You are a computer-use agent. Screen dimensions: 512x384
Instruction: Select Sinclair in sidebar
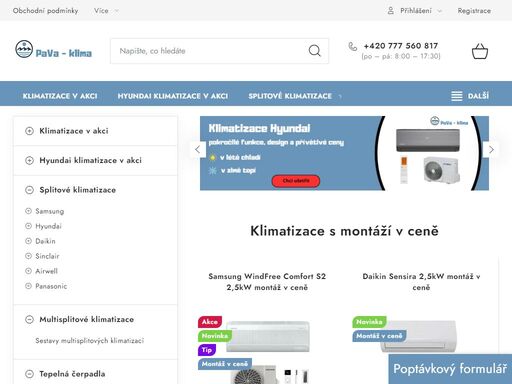(x=47, y=256)
